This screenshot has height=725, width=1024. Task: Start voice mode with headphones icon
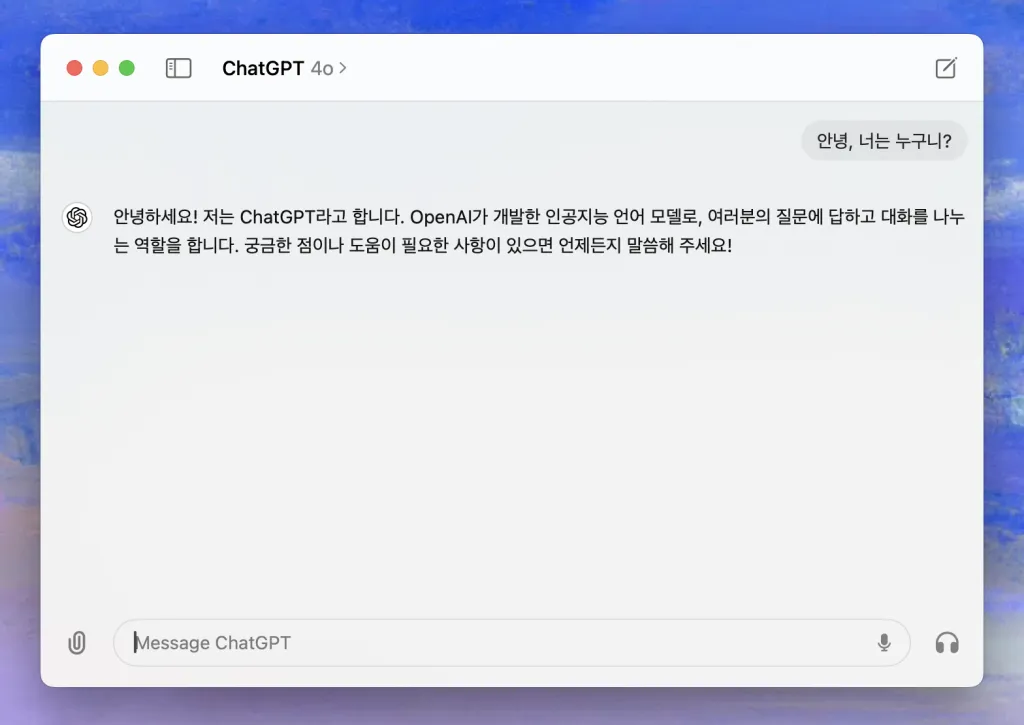947,643
